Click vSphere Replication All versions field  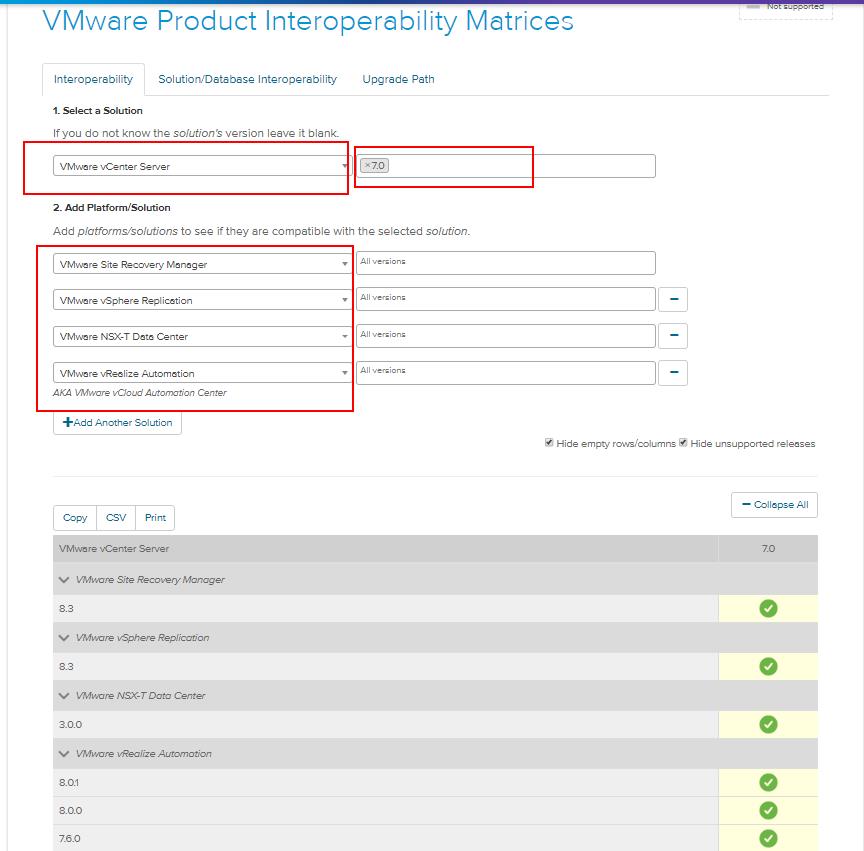tap(506, 299)
